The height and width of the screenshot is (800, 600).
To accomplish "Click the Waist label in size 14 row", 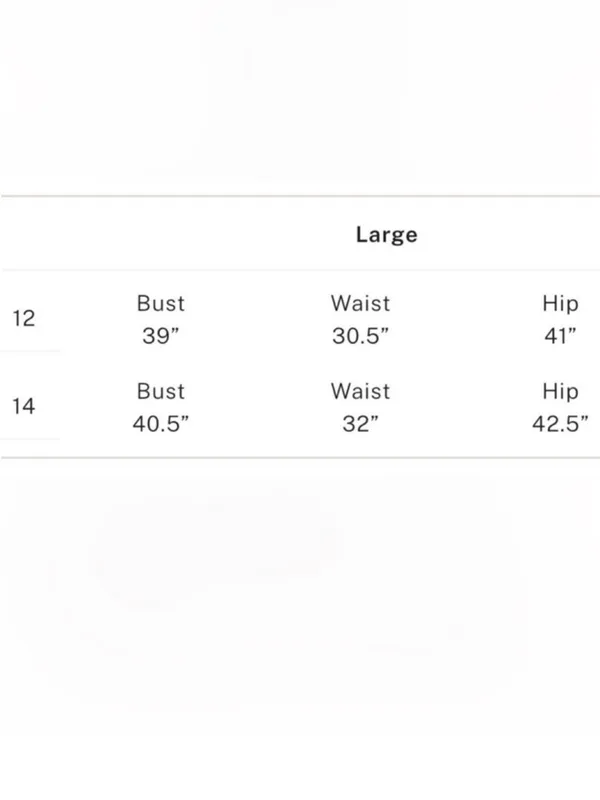I will point(360,392).
